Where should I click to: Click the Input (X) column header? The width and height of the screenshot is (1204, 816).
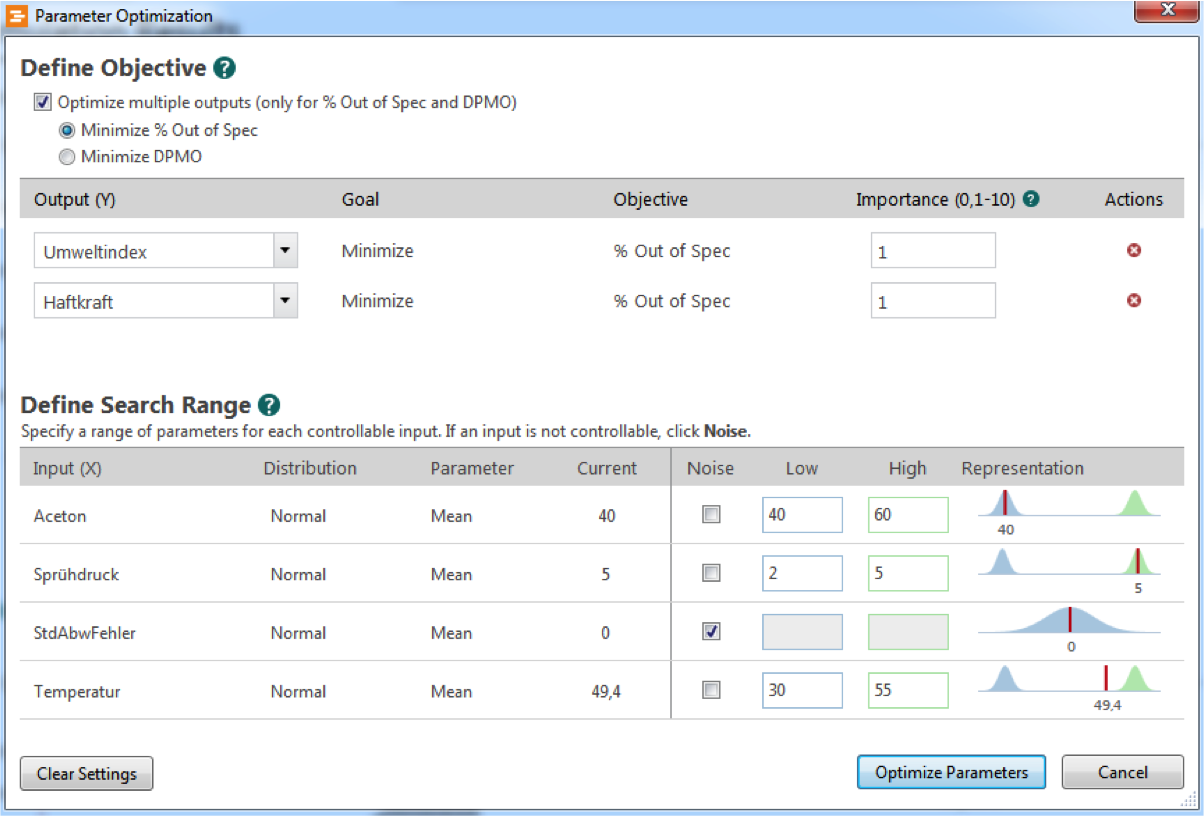[67, 468]
